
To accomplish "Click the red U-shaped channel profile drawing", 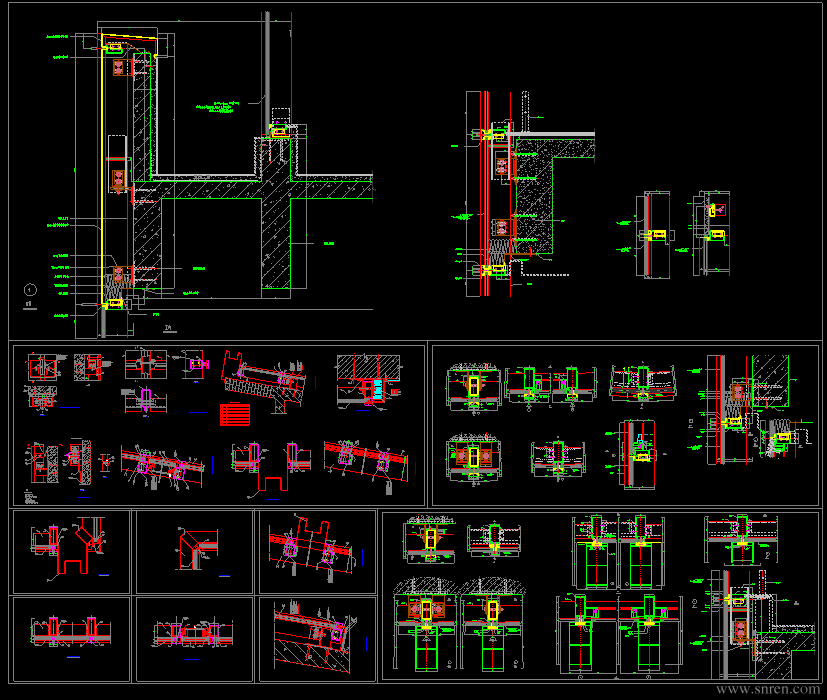I will click(x=271, y=469).
